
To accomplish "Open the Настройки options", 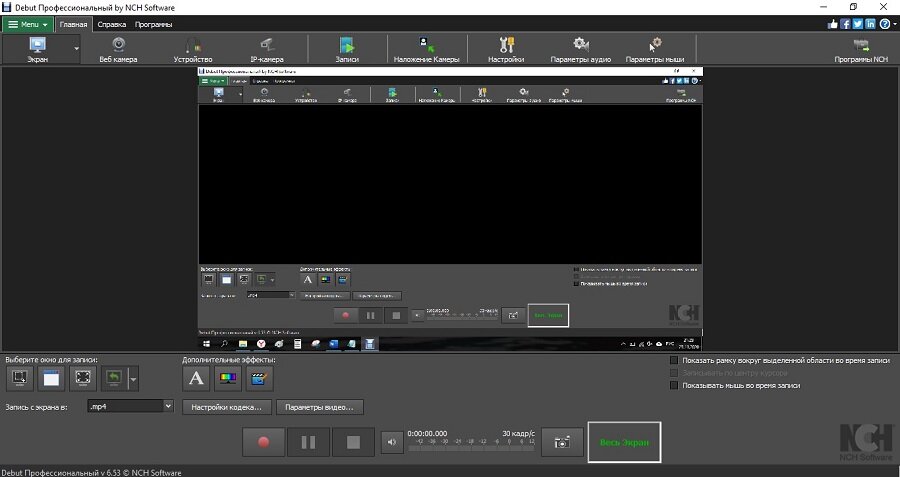I will 506,49.
